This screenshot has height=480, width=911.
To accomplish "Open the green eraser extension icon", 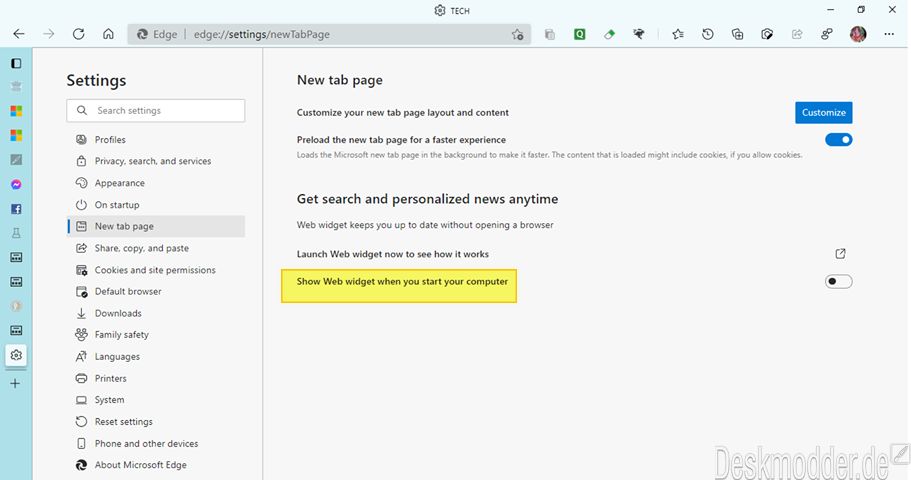I will (609, 34).
